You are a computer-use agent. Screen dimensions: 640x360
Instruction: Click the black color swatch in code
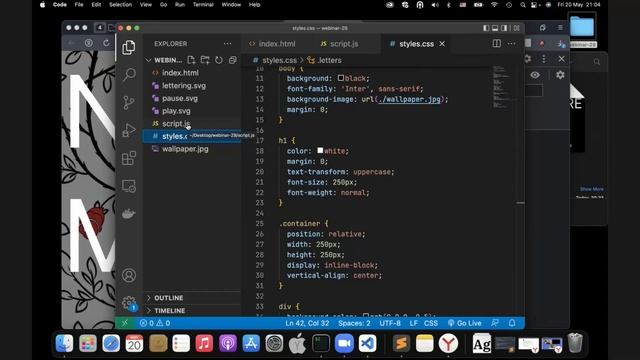341,78
